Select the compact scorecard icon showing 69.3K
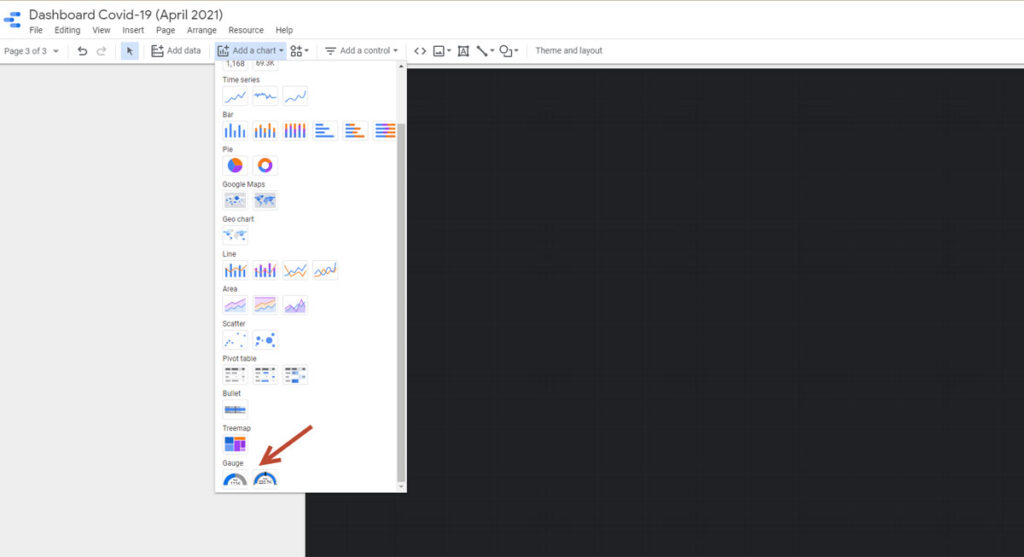The image size is (1024, 557). click(265, 65)
